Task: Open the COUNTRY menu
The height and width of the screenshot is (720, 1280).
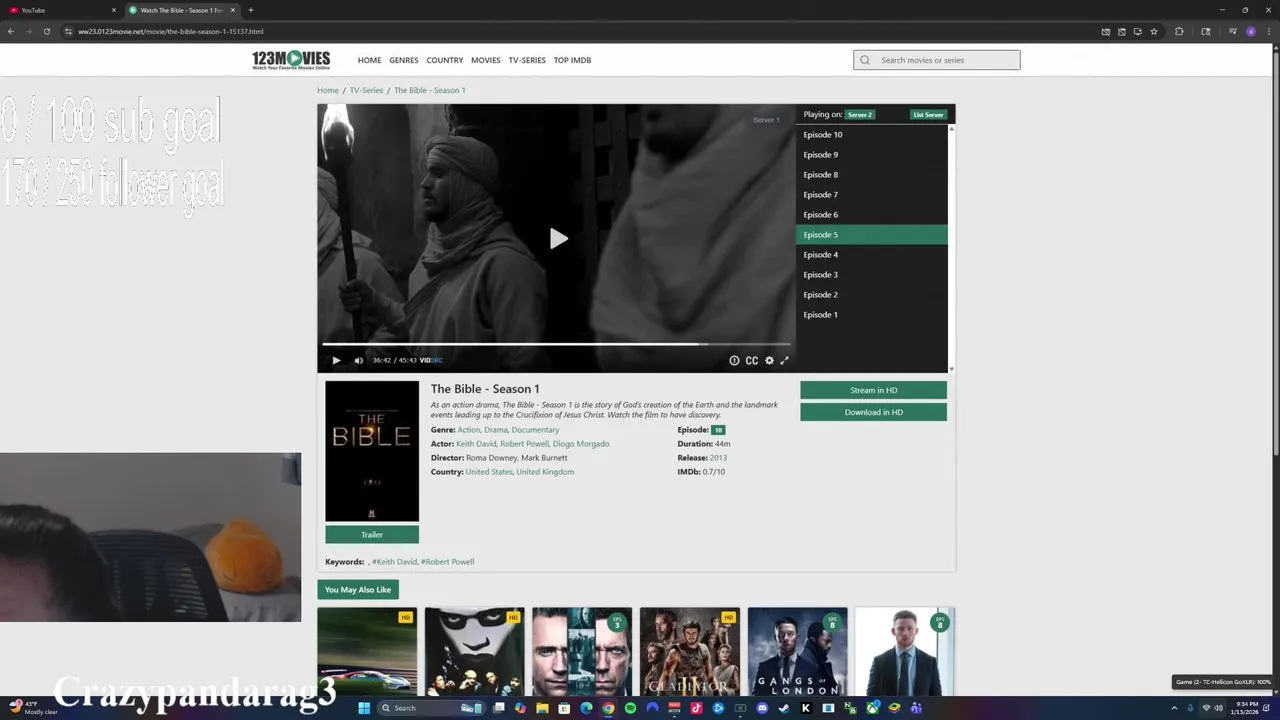Action: coord(445,60)
